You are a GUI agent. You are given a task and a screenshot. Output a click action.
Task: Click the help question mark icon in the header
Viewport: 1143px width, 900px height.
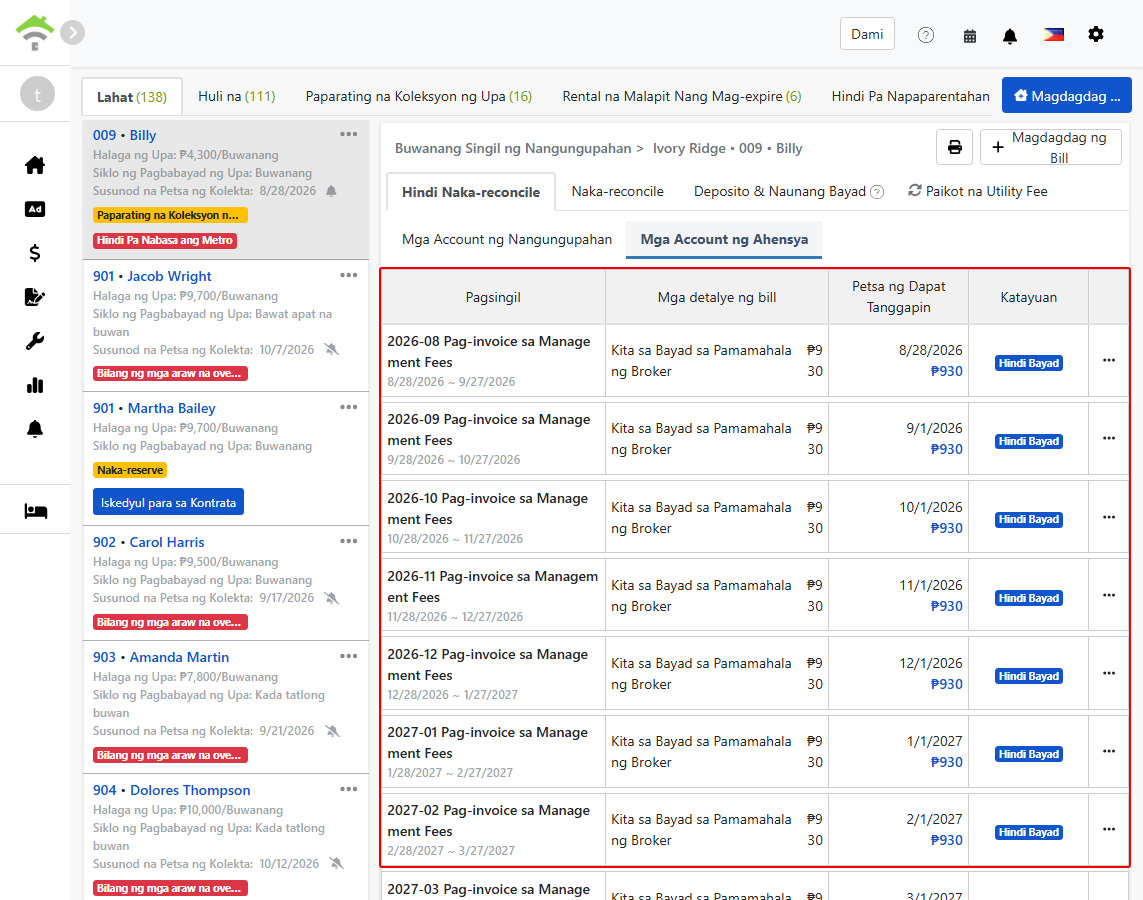(x=926, y=35)
